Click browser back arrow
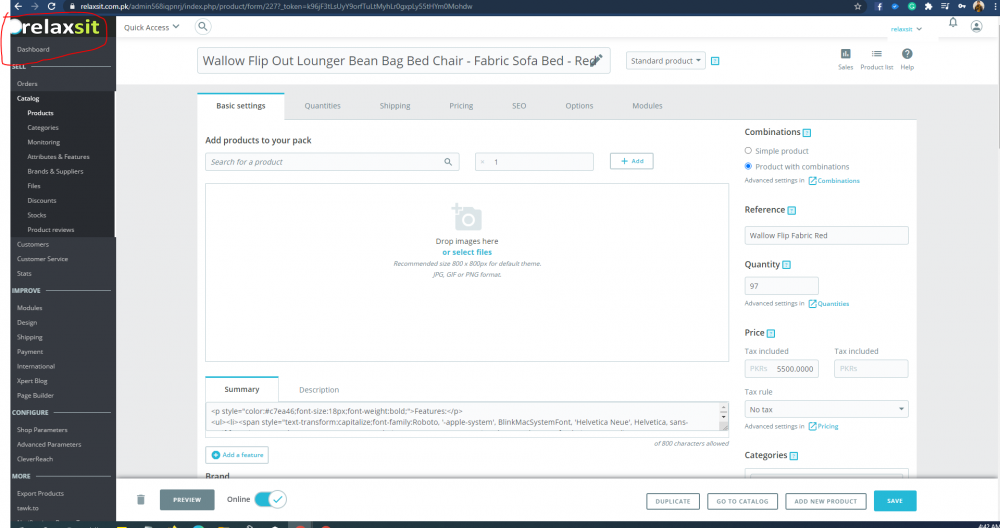The image size is (1000, 528). [18, 6]
